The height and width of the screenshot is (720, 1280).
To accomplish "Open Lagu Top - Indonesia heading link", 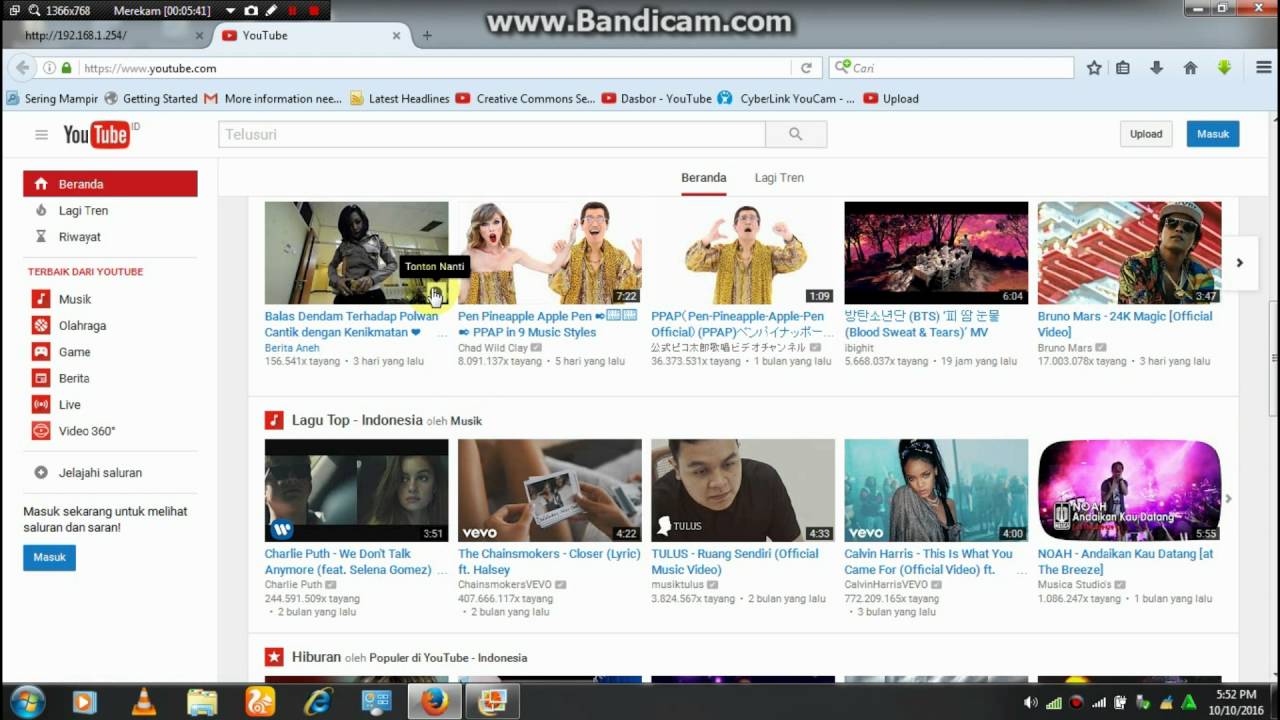I will click(357, 420).
